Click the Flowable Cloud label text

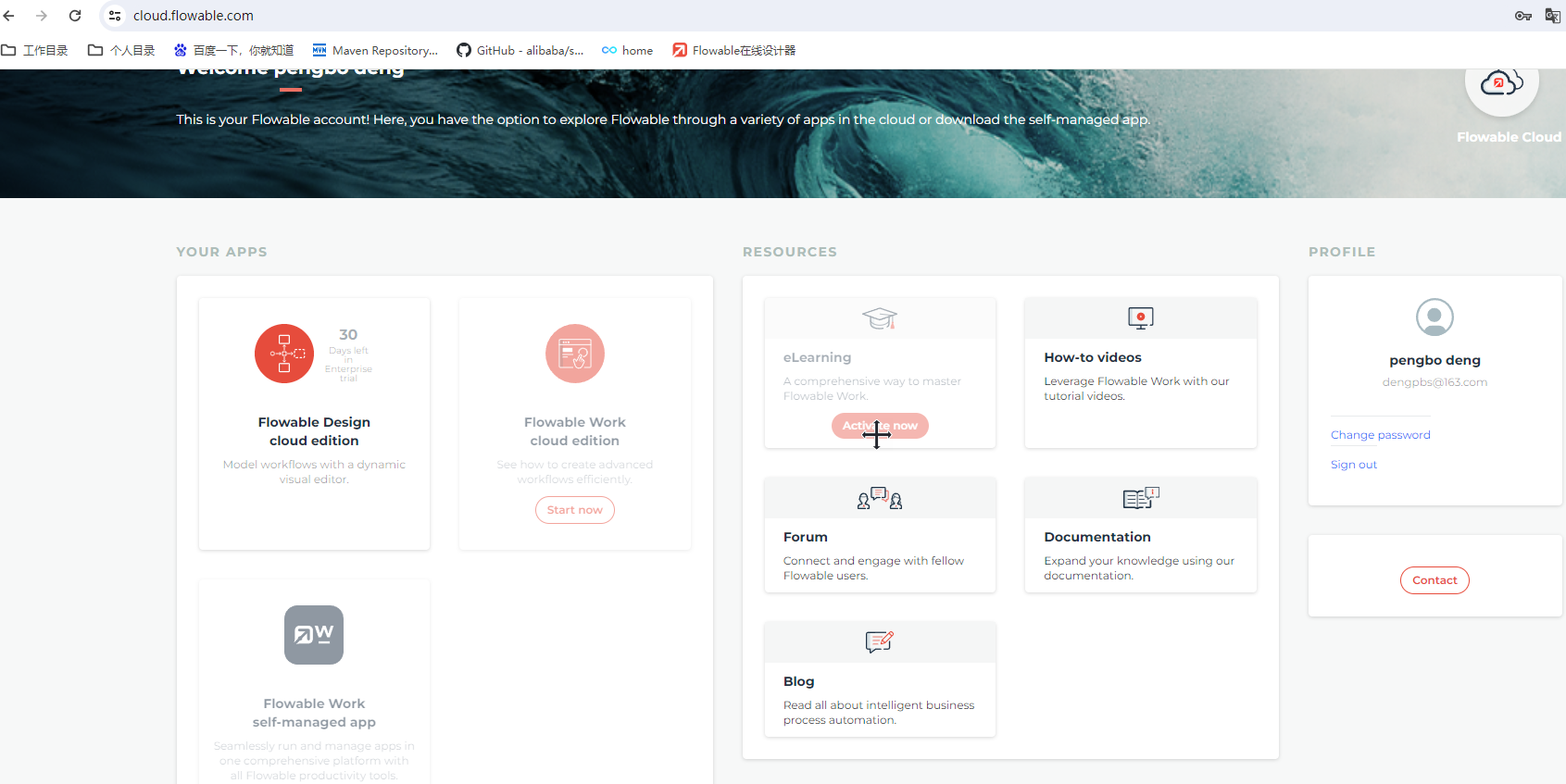click(1509, 137)
